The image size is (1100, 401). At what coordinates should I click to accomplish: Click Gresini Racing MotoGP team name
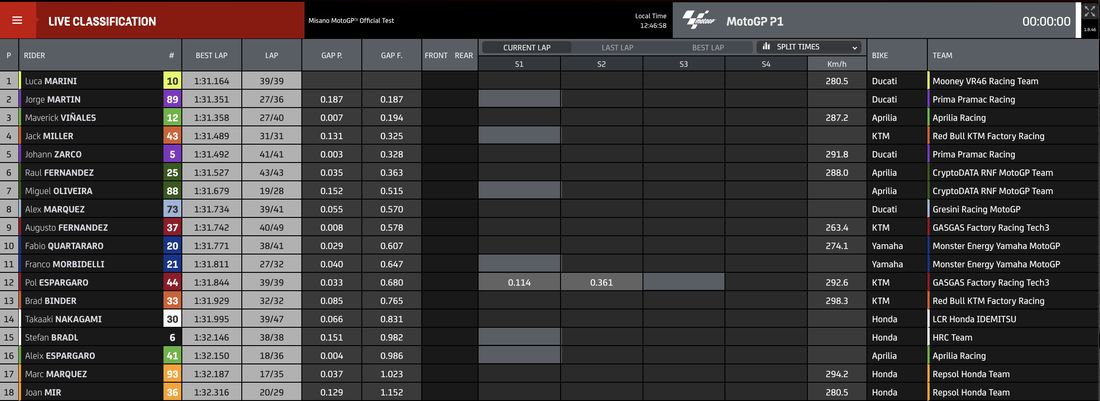tap(976, 209)
